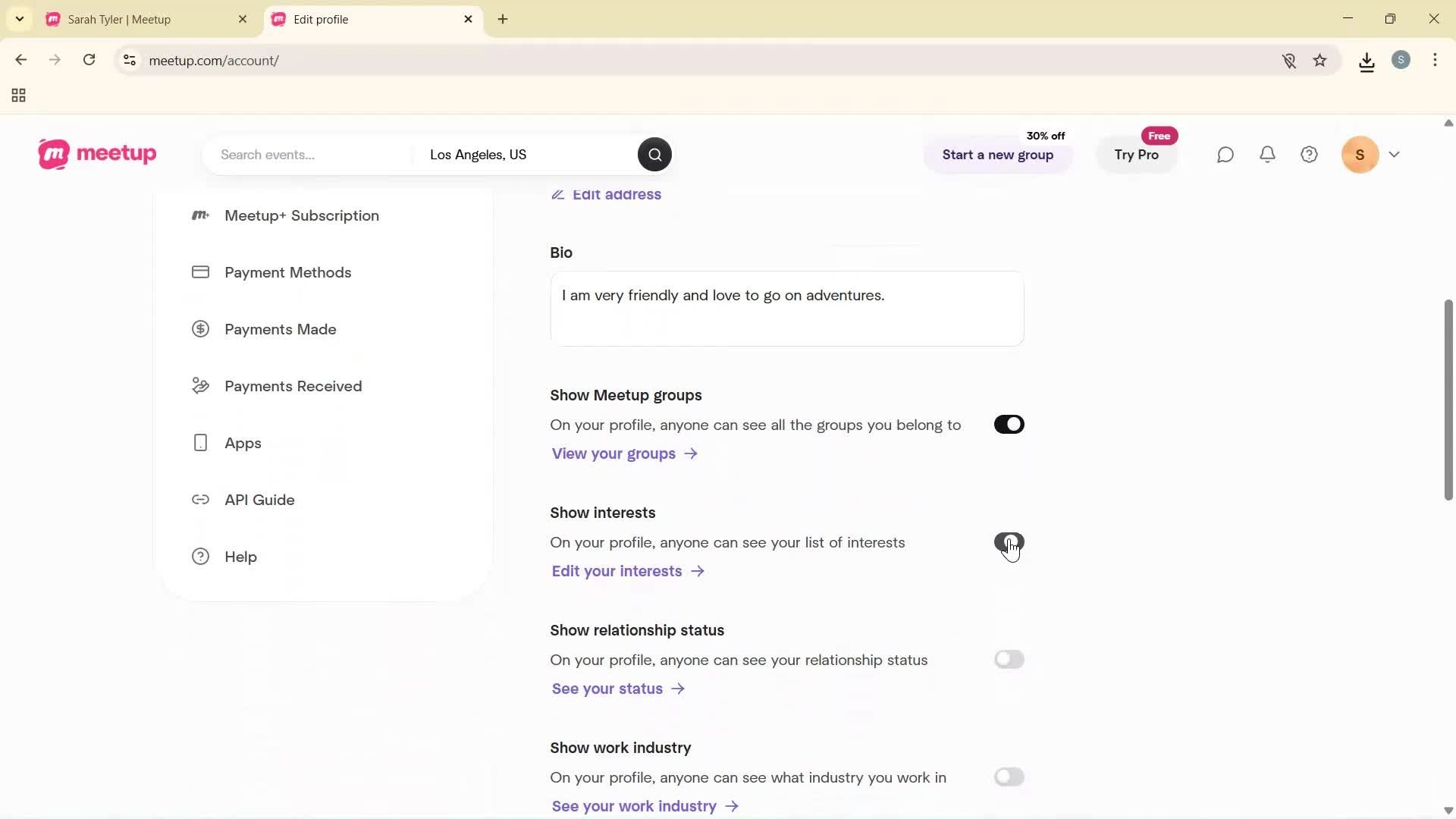Click the Meetup help question mark icon

(1309, 154)
